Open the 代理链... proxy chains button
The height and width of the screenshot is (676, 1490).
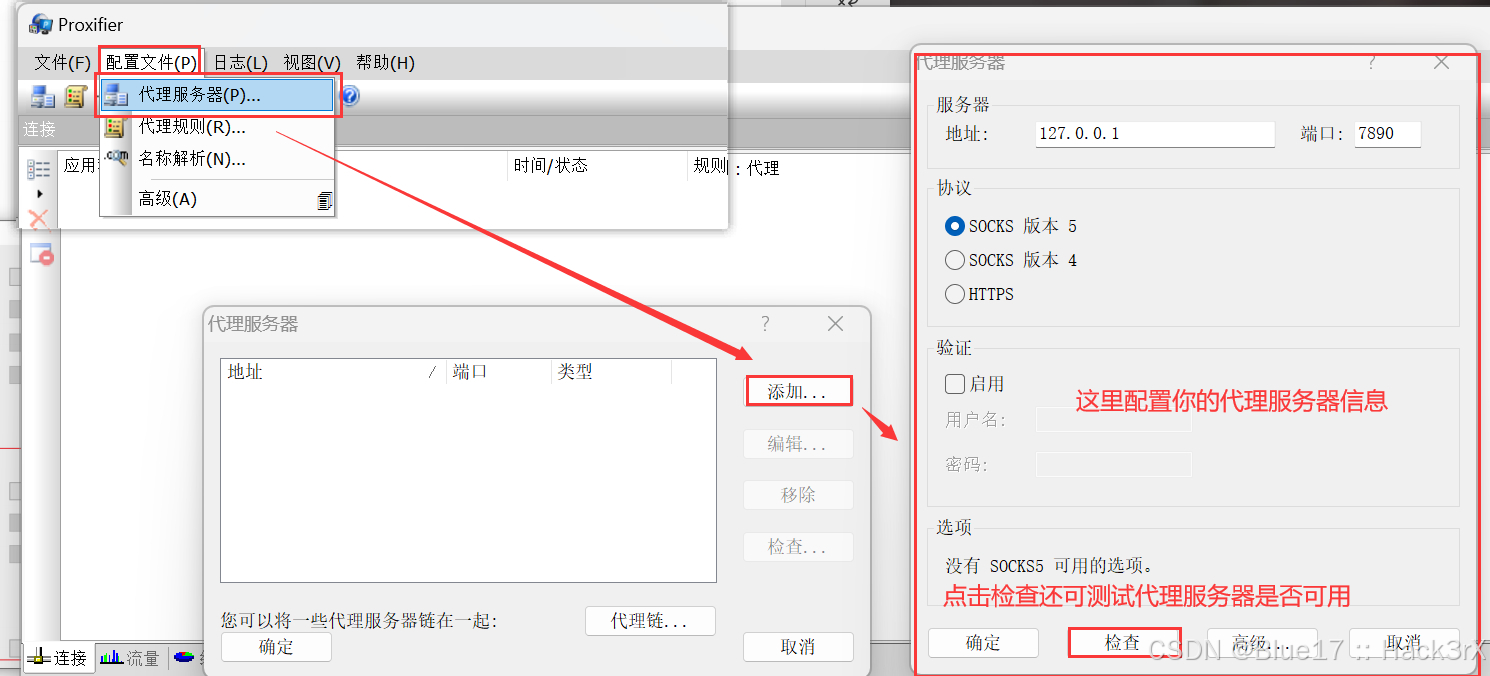click(650, 621)
